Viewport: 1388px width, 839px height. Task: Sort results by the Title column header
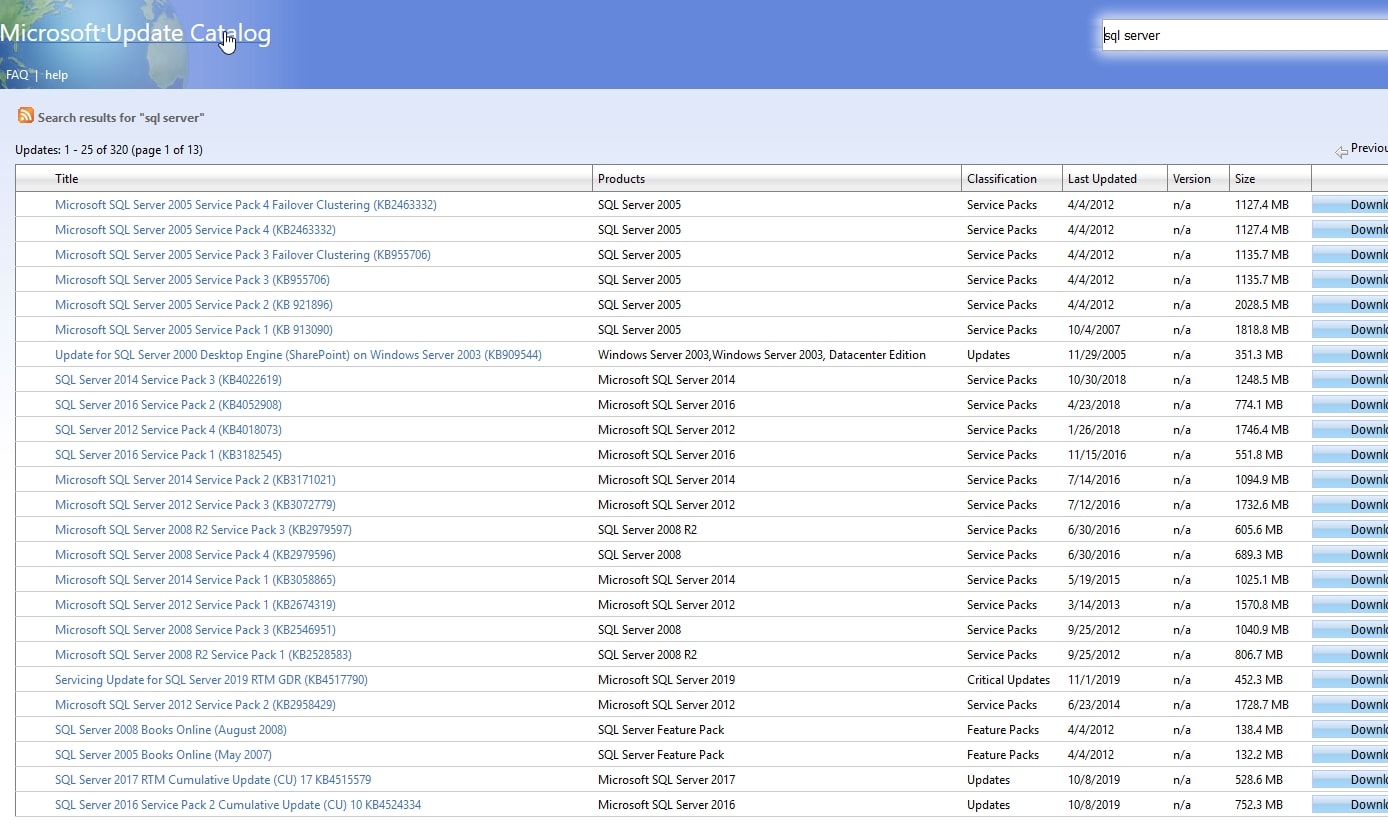pos(67,179)
